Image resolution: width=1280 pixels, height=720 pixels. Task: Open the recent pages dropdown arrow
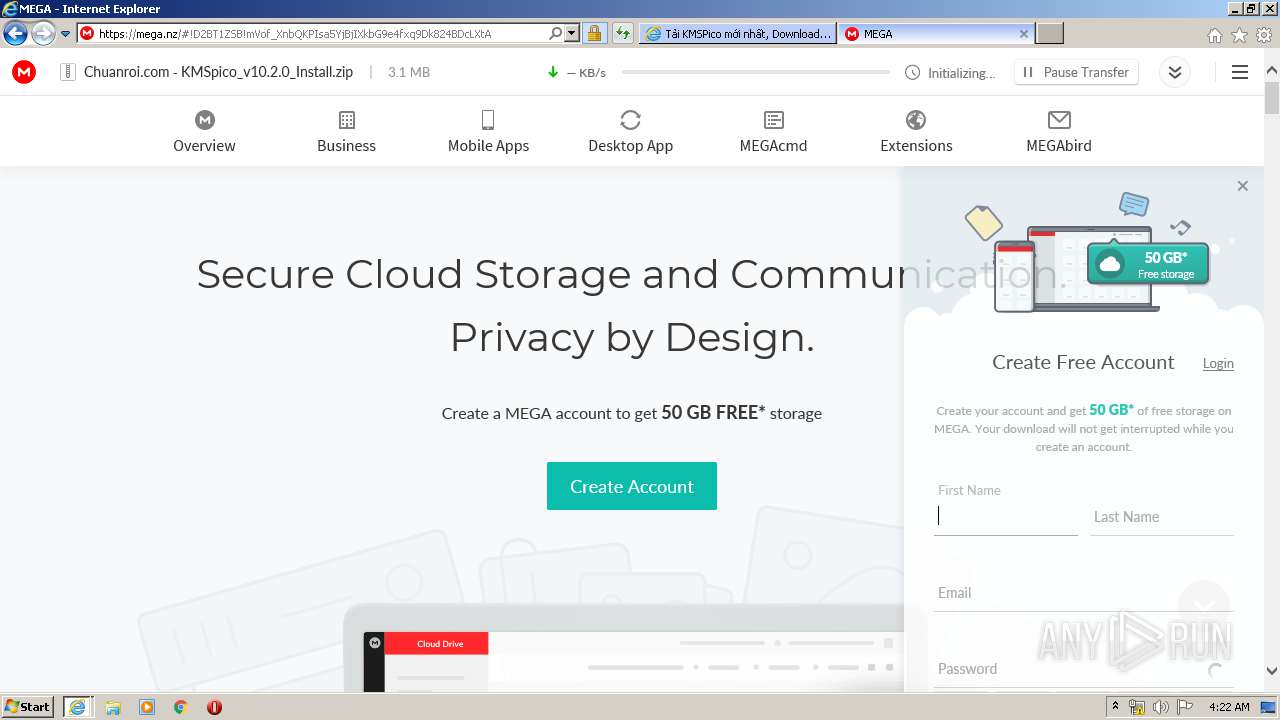pos(65,34)
